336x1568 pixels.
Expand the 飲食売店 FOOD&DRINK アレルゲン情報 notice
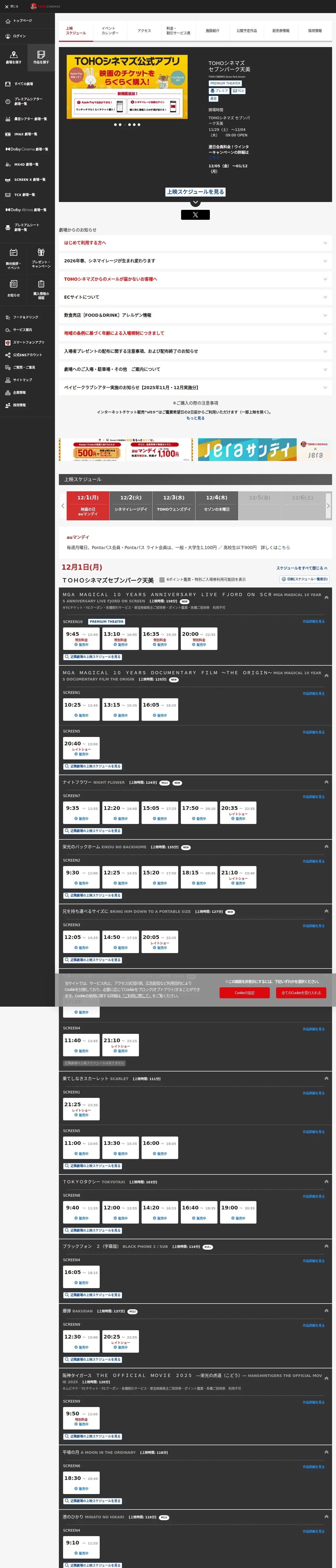(195, 315)
